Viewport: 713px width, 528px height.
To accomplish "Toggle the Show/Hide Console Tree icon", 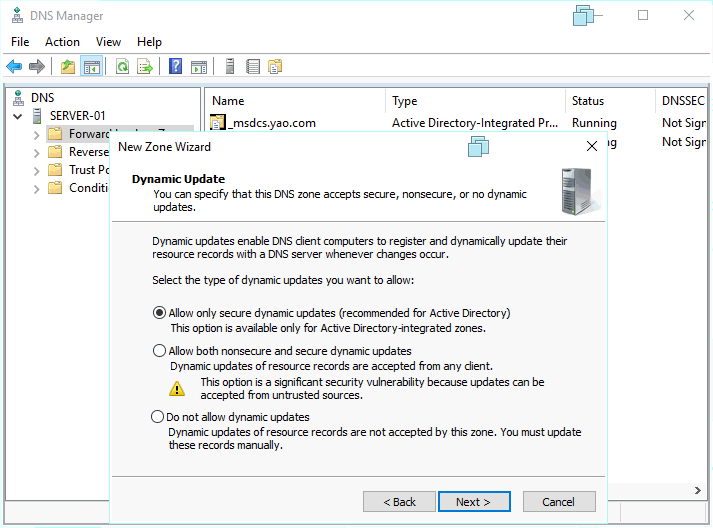I will pyautogui.click(x=92, y=67).
